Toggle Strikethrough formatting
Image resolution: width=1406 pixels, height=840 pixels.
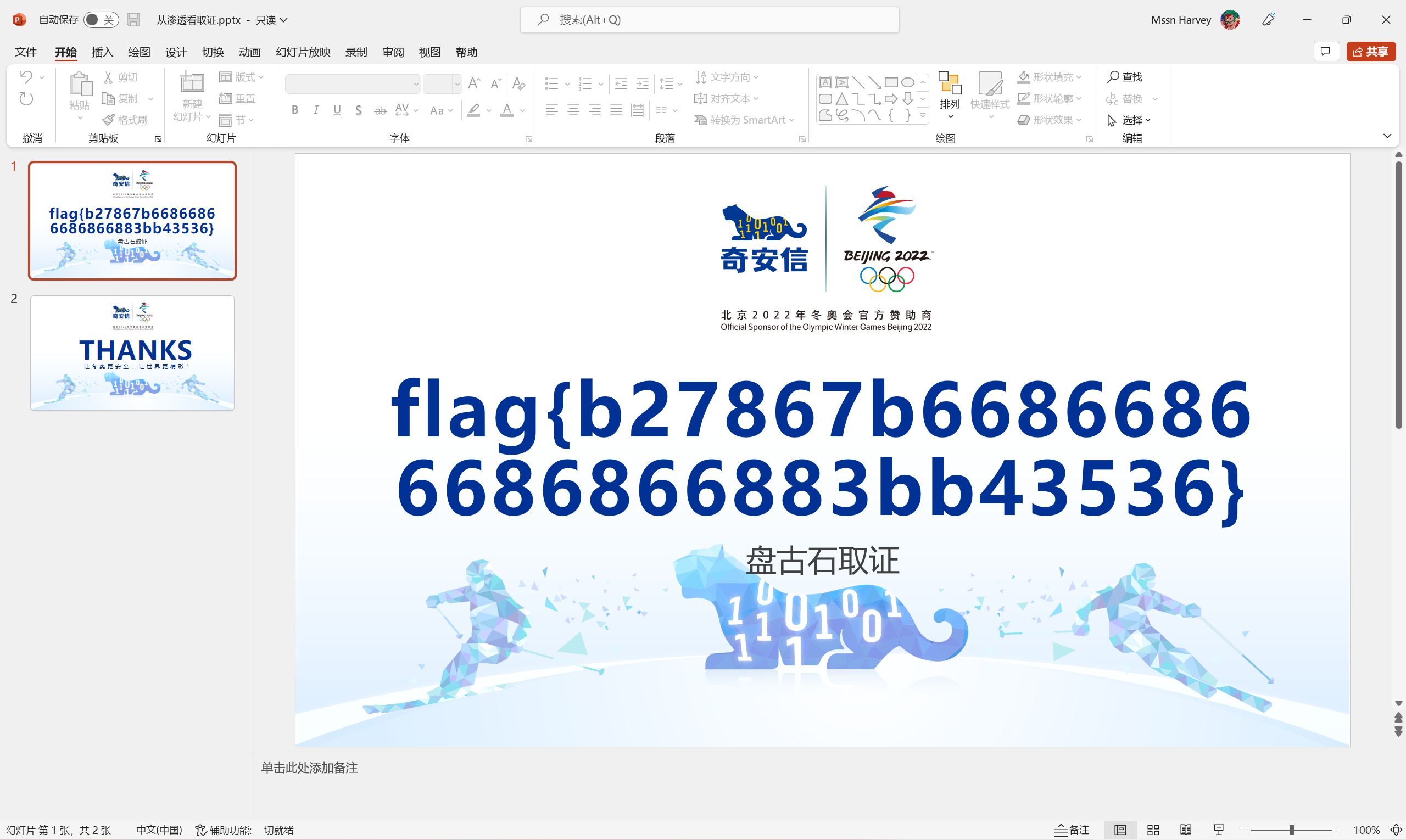click(x=381, y=110)
